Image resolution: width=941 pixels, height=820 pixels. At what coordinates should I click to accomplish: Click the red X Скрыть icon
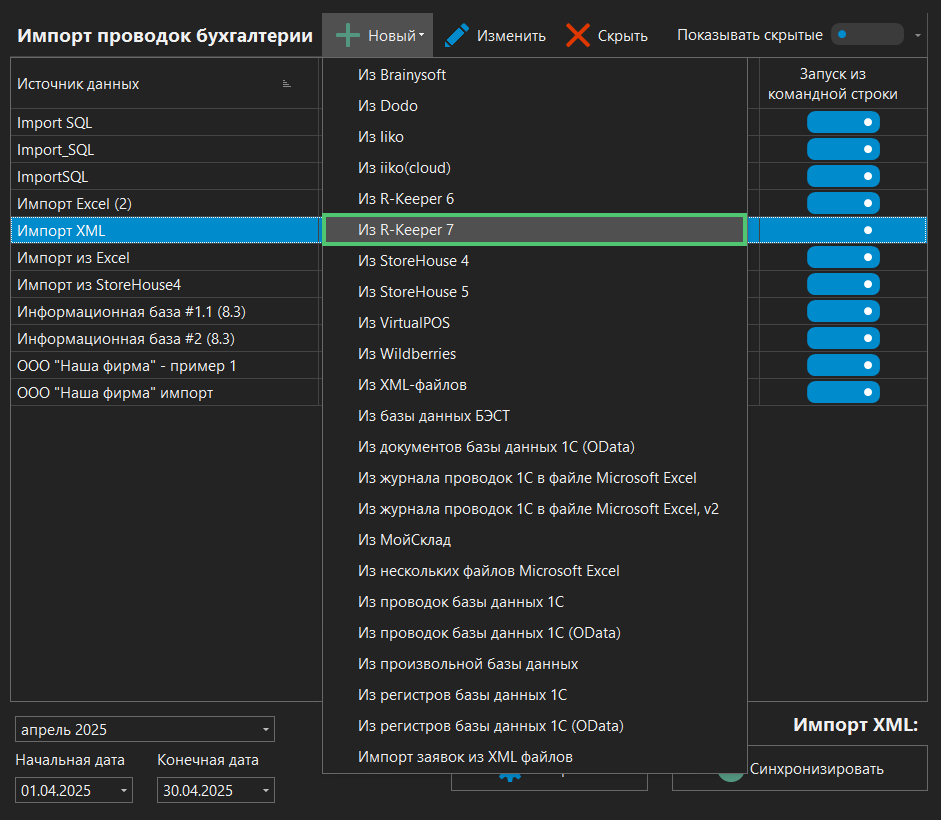pyautogui.click(x=578, y=36)
